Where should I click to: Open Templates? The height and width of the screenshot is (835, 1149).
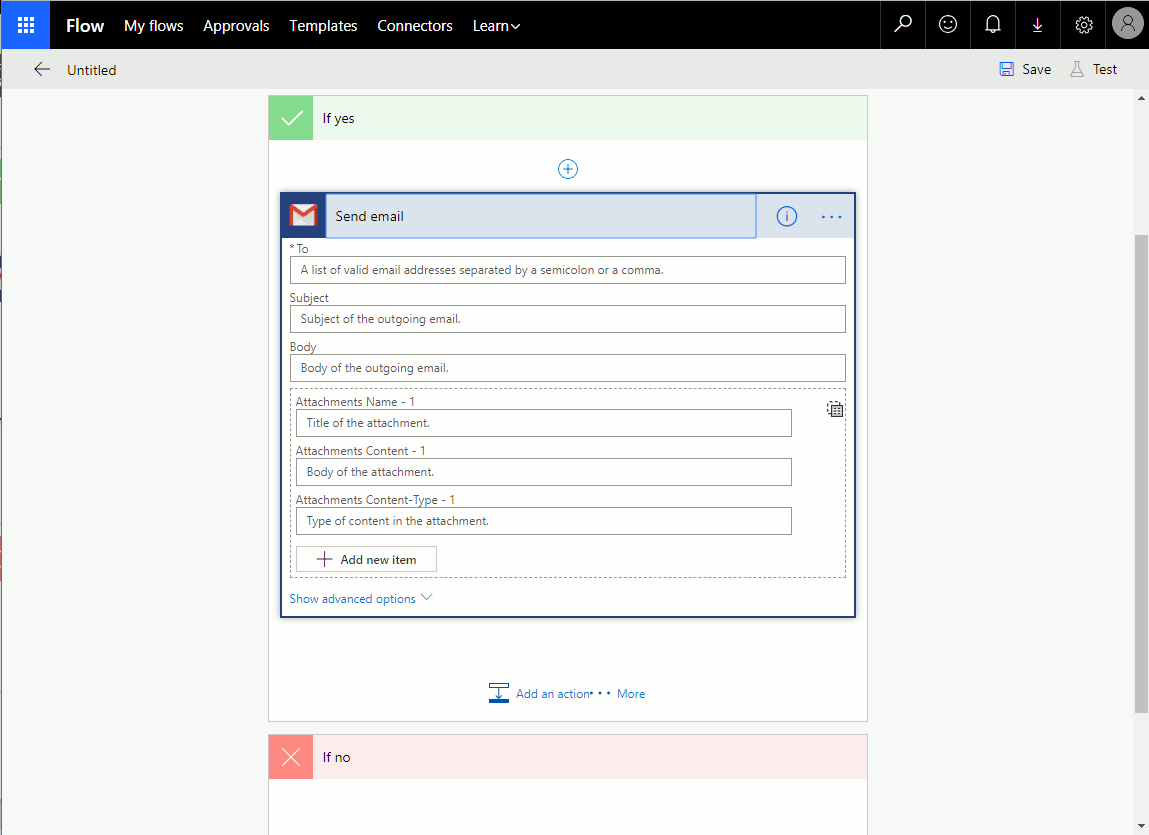[x=323, y=26]
